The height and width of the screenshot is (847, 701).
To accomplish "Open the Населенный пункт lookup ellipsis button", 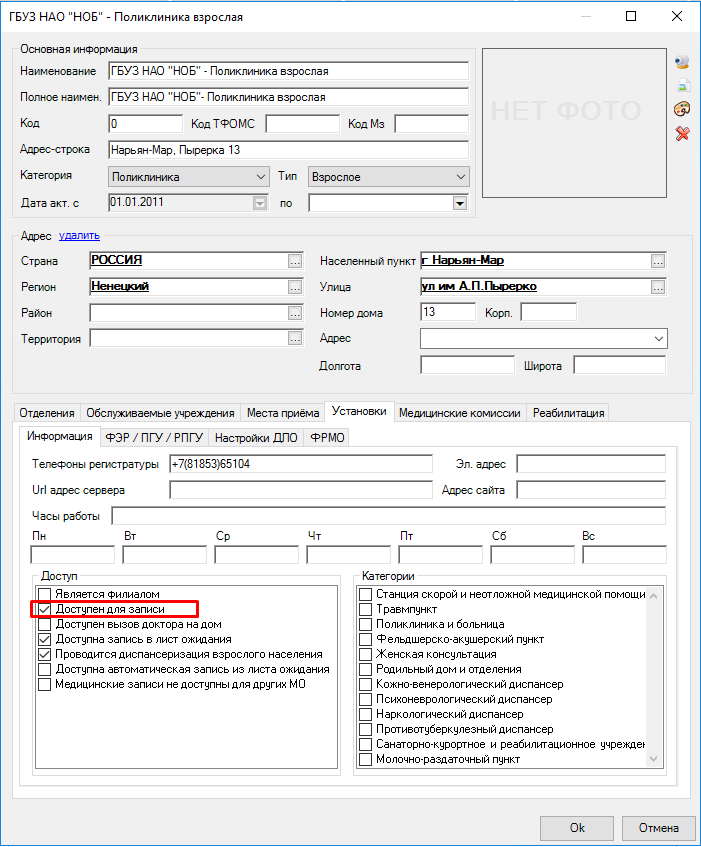I will [x=658, y=261].
